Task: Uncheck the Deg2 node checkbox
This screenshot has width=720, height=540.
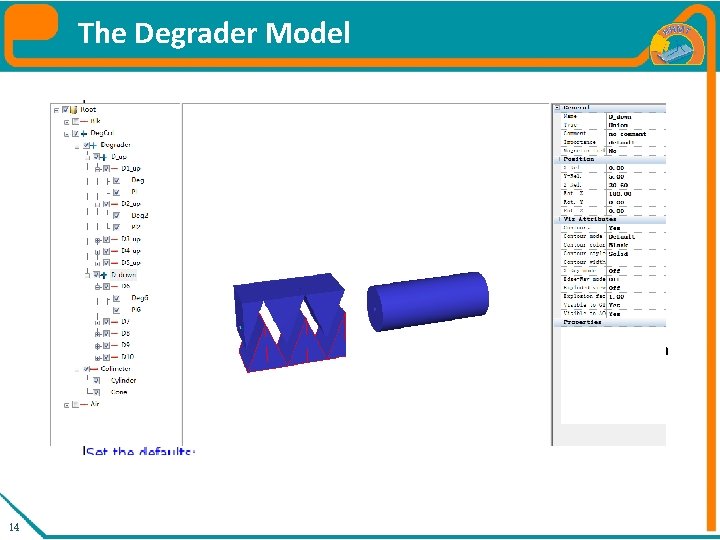Action: tap(116, 216)
